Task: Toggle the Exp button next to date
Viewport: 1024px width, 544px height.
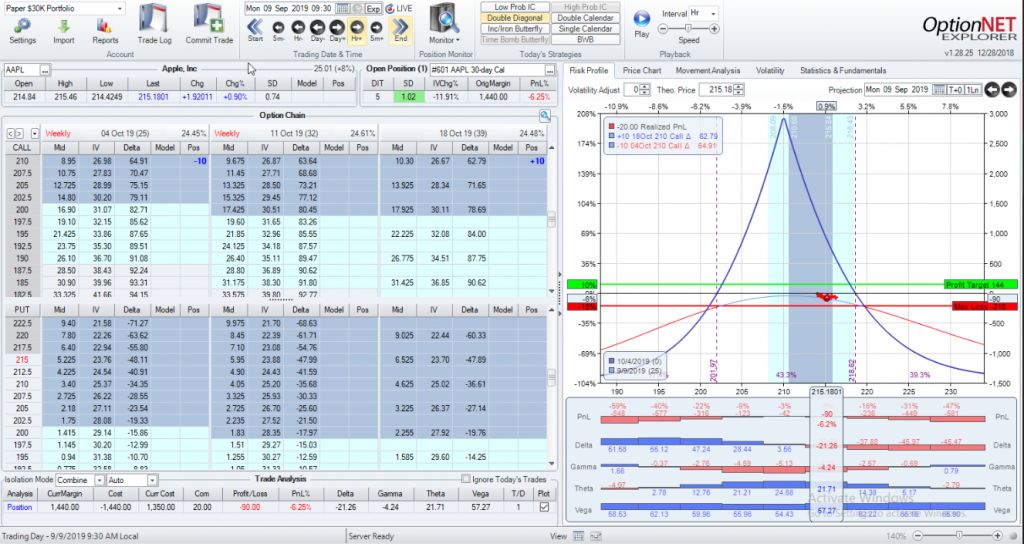Action: tap(374, 8)
